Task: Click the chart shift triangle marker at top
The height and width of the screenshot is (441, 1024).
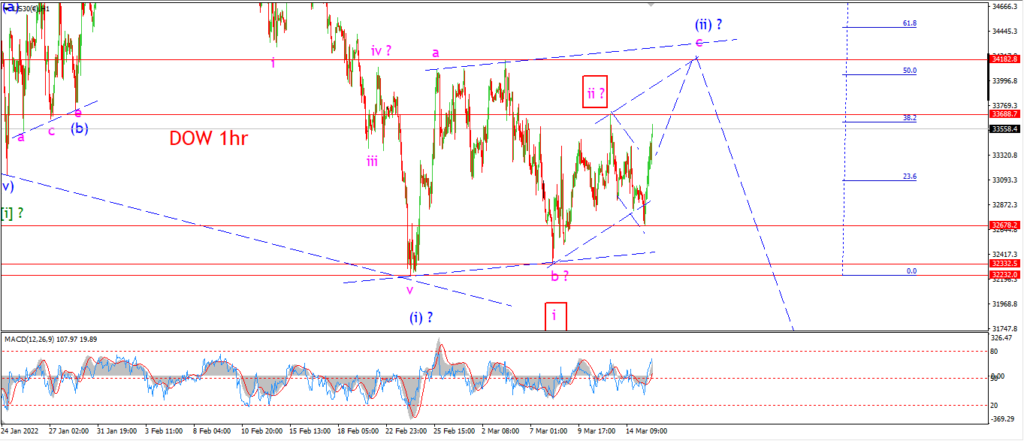Action: tap(650, 5)
